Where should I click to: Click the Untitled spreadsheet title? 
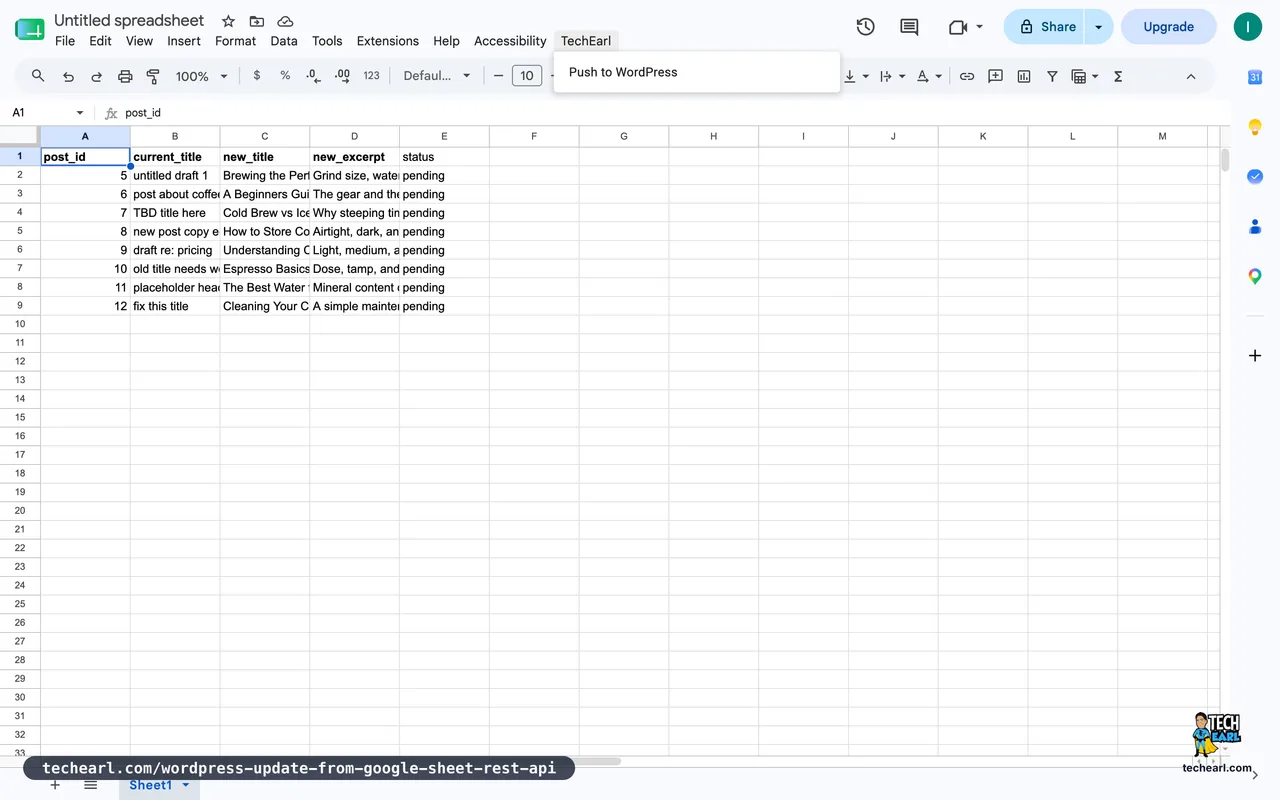tap(129, 20)
